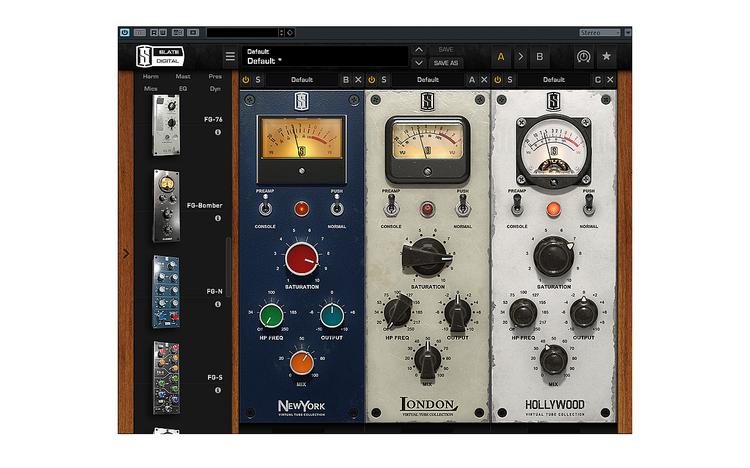This screenshot has width=750, height=468.
Task: Select the A preset slot
Action: coord(501,56)
